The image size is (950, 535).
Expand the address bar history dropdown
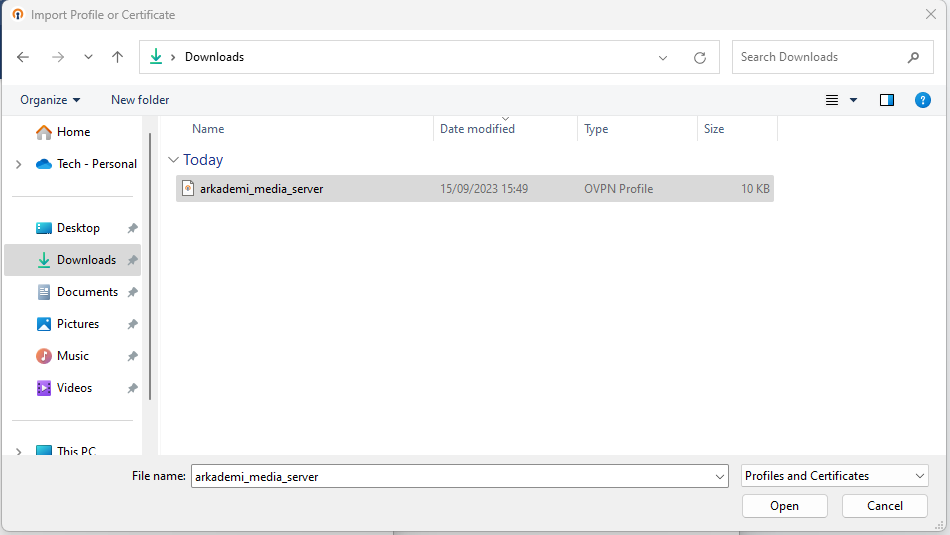(663, 58)
